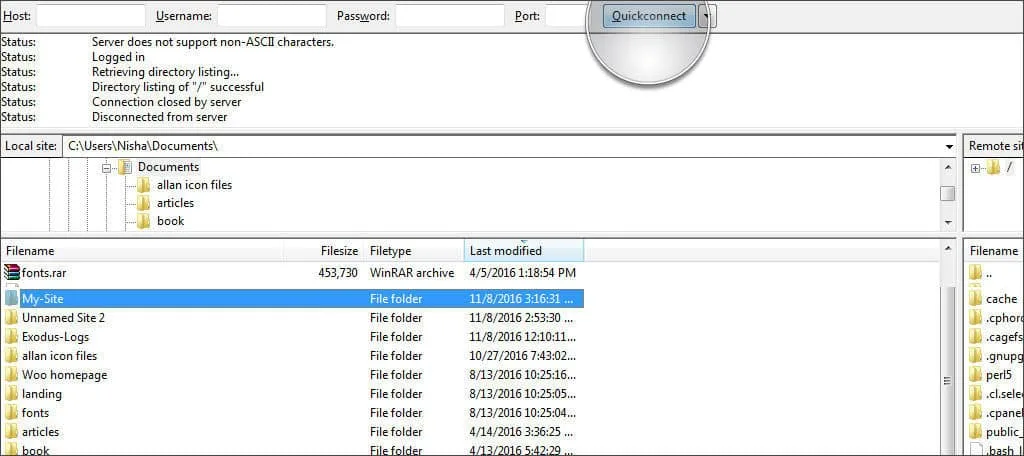Viewport: 1024px width, 456px height.
Task: Select Documents label in the local tree
Action: click(168, 167)
